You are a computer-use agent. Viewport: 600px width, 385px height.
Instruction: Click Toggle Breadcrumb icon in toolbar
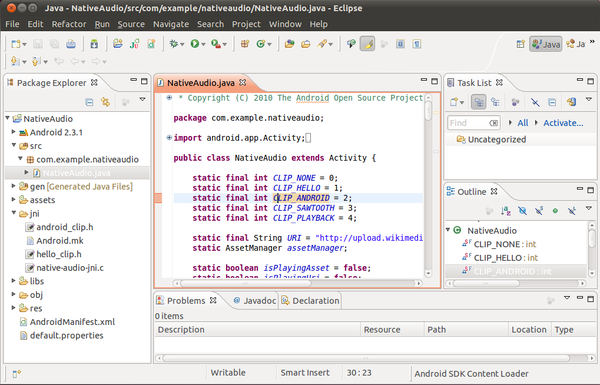click(351, 44)
